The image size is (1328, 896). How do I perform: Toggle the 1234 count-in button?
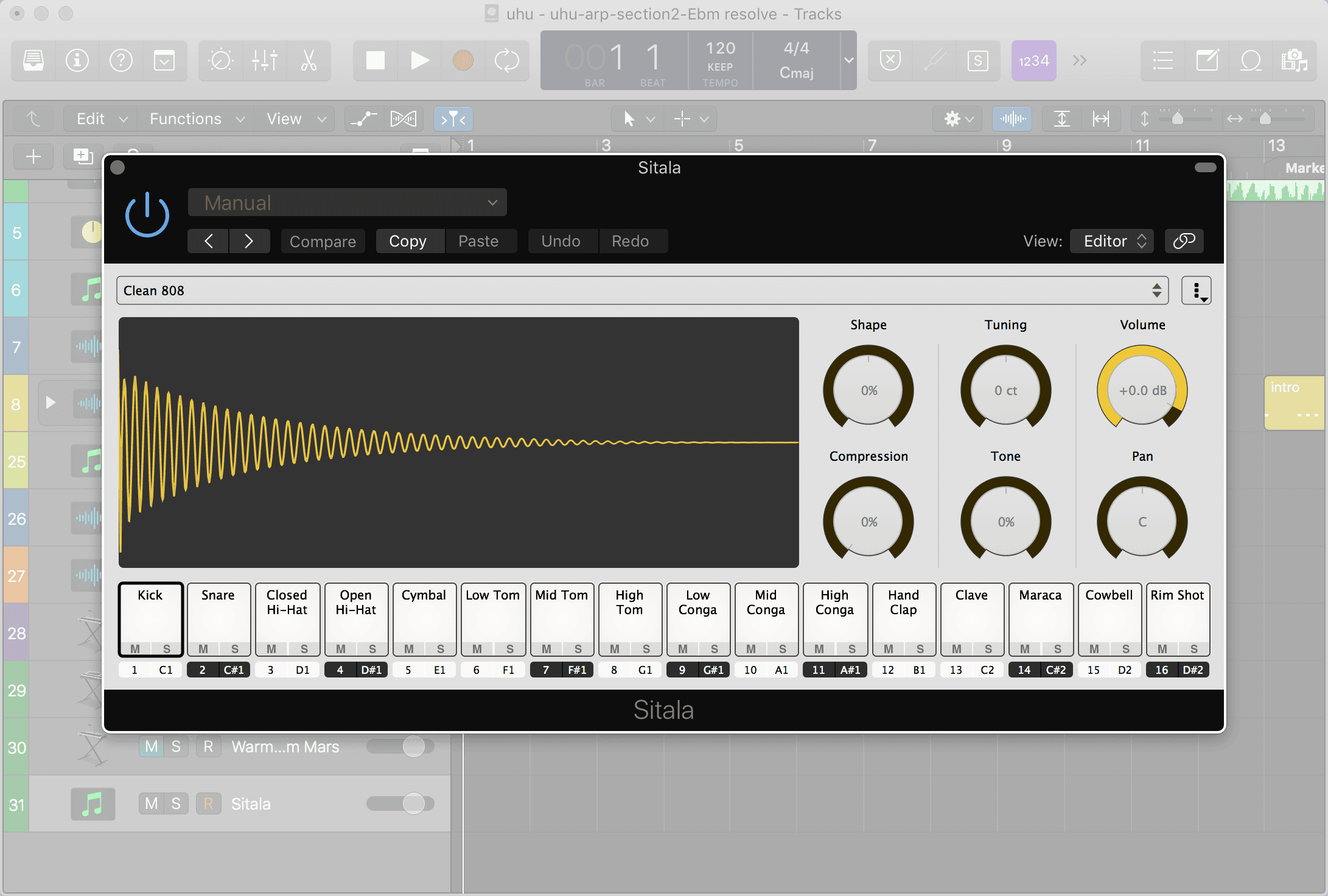(x=1034, y=60)
